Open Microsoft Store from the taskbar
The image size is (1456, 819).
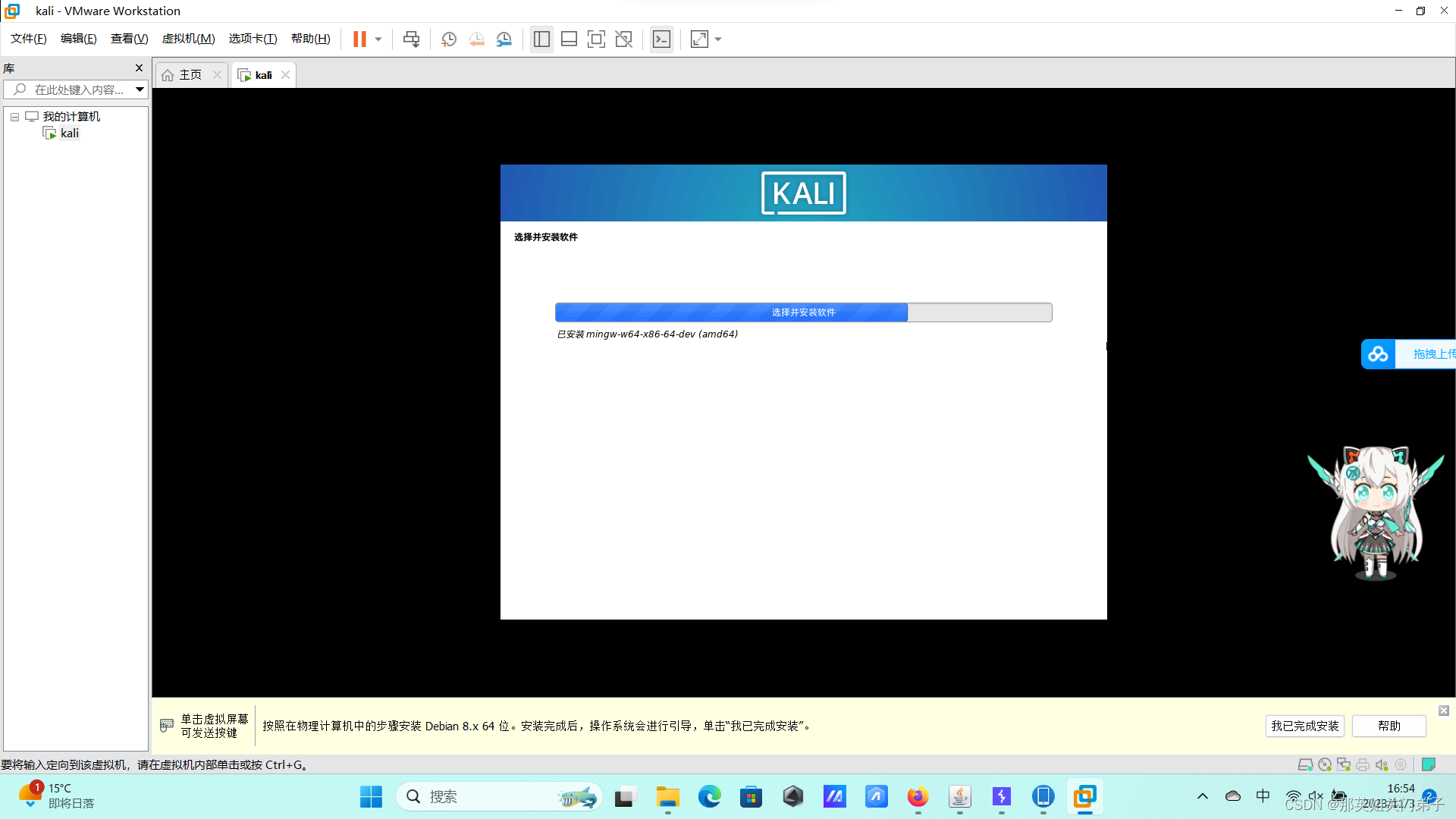tap(751, 796)
